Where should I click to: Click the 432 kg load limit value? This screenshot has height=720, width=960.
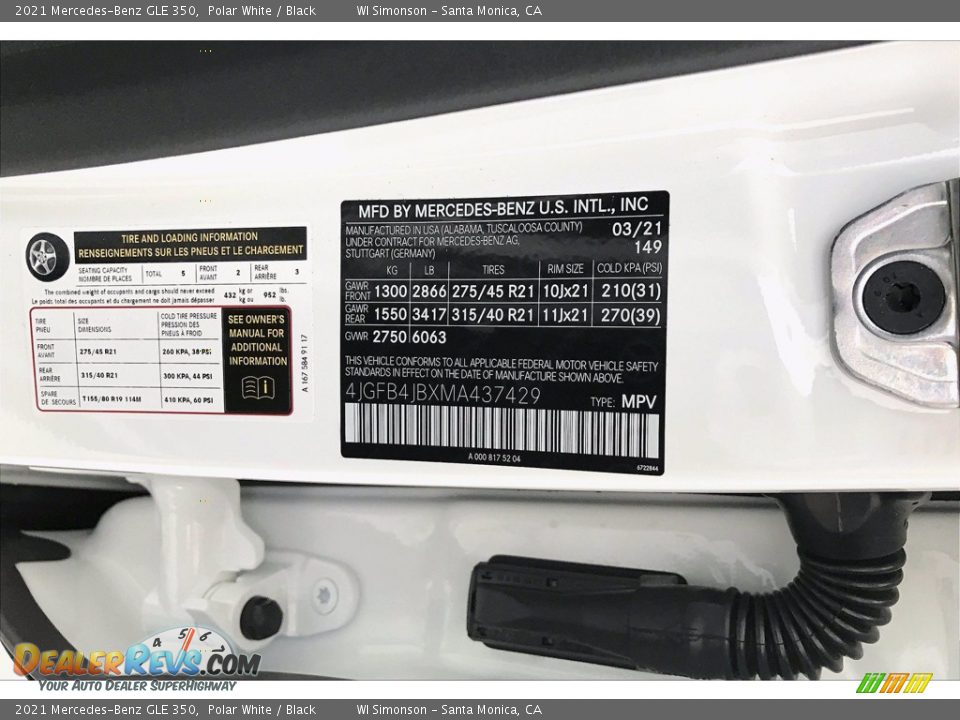tap(230, 295)
